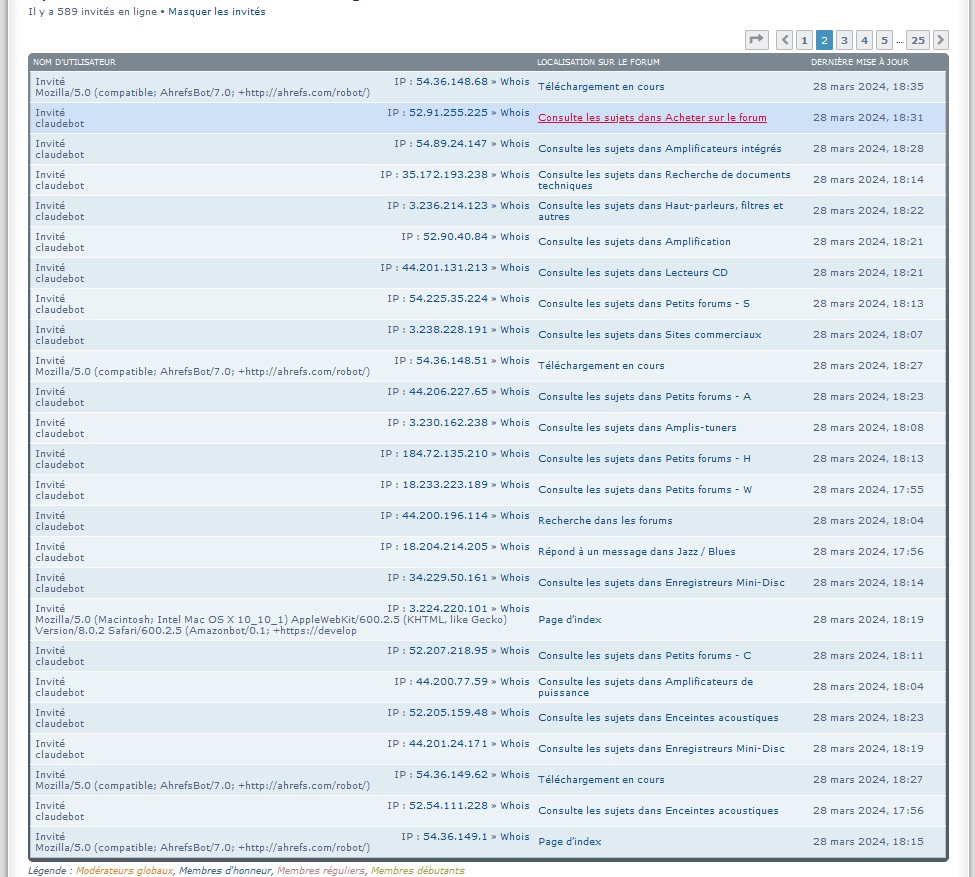Viewport: 975px width, 877px height.
Task: Go to next page with right chevron
Action: coord(941,40)
